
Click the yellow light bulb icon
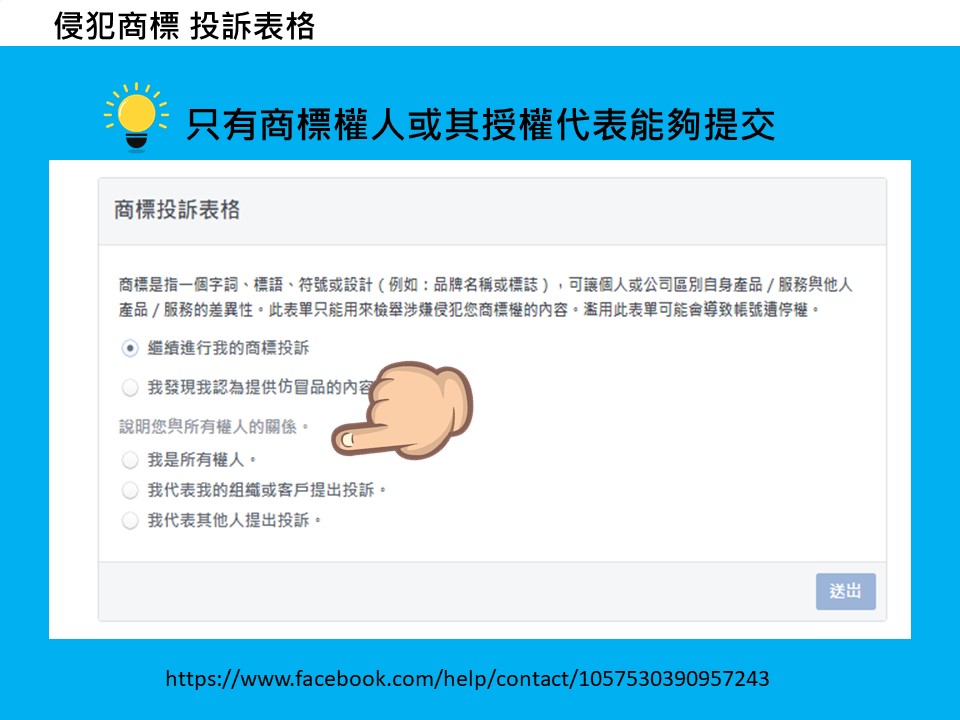tap(136, 116)
